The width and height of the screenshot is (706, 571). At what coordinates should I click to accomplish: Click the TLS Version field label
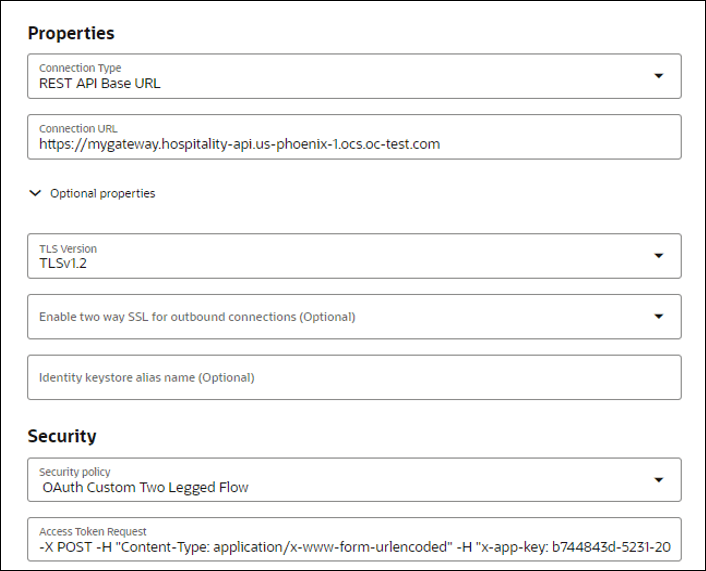68,249
